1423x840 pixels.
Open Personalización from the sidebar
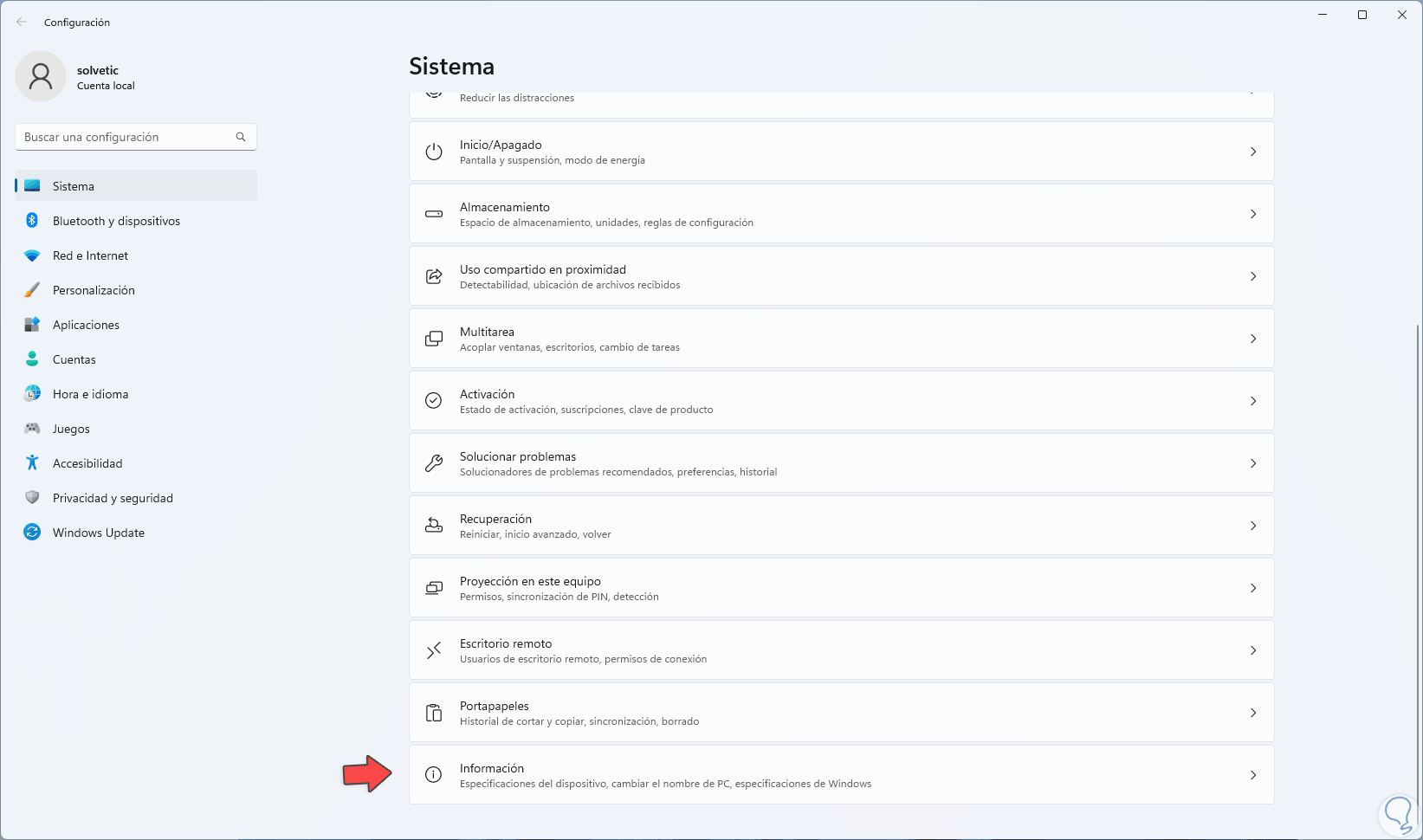(94, 290)
